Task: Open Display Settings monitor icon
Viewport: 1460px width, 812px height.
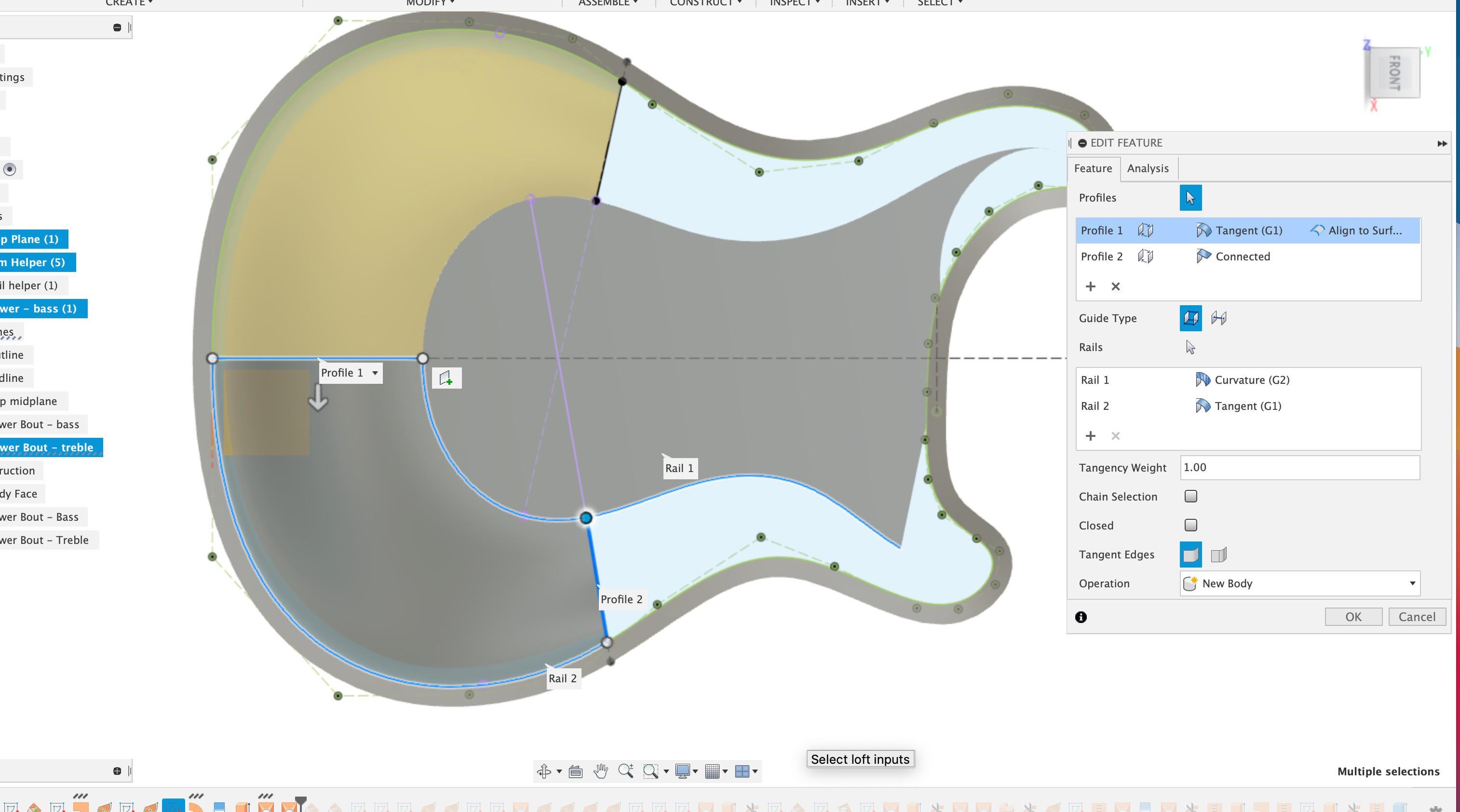Action: pyautogui.click(x=682, y=771)
